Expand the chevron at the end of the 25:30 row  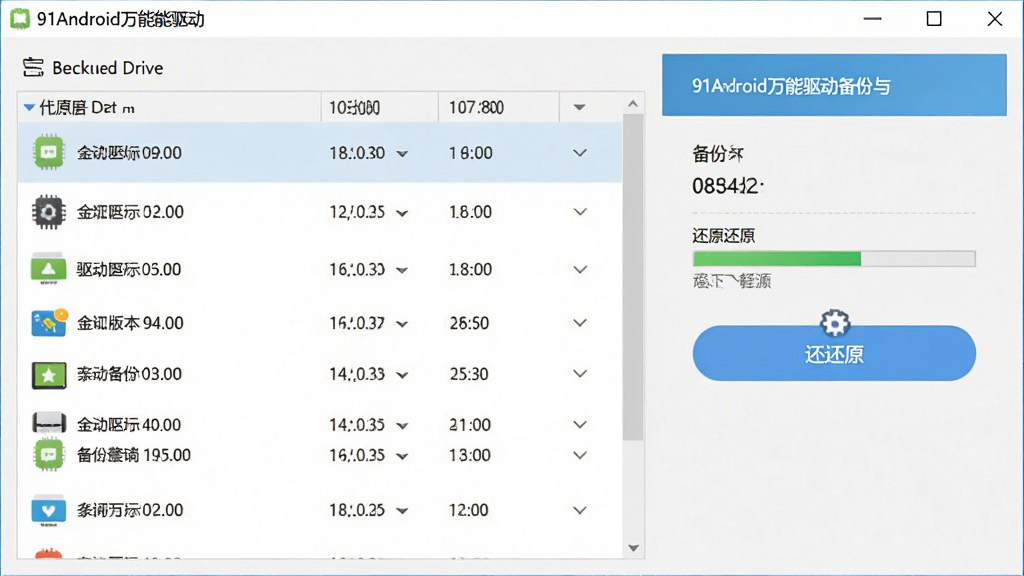(x=580, y=374)
